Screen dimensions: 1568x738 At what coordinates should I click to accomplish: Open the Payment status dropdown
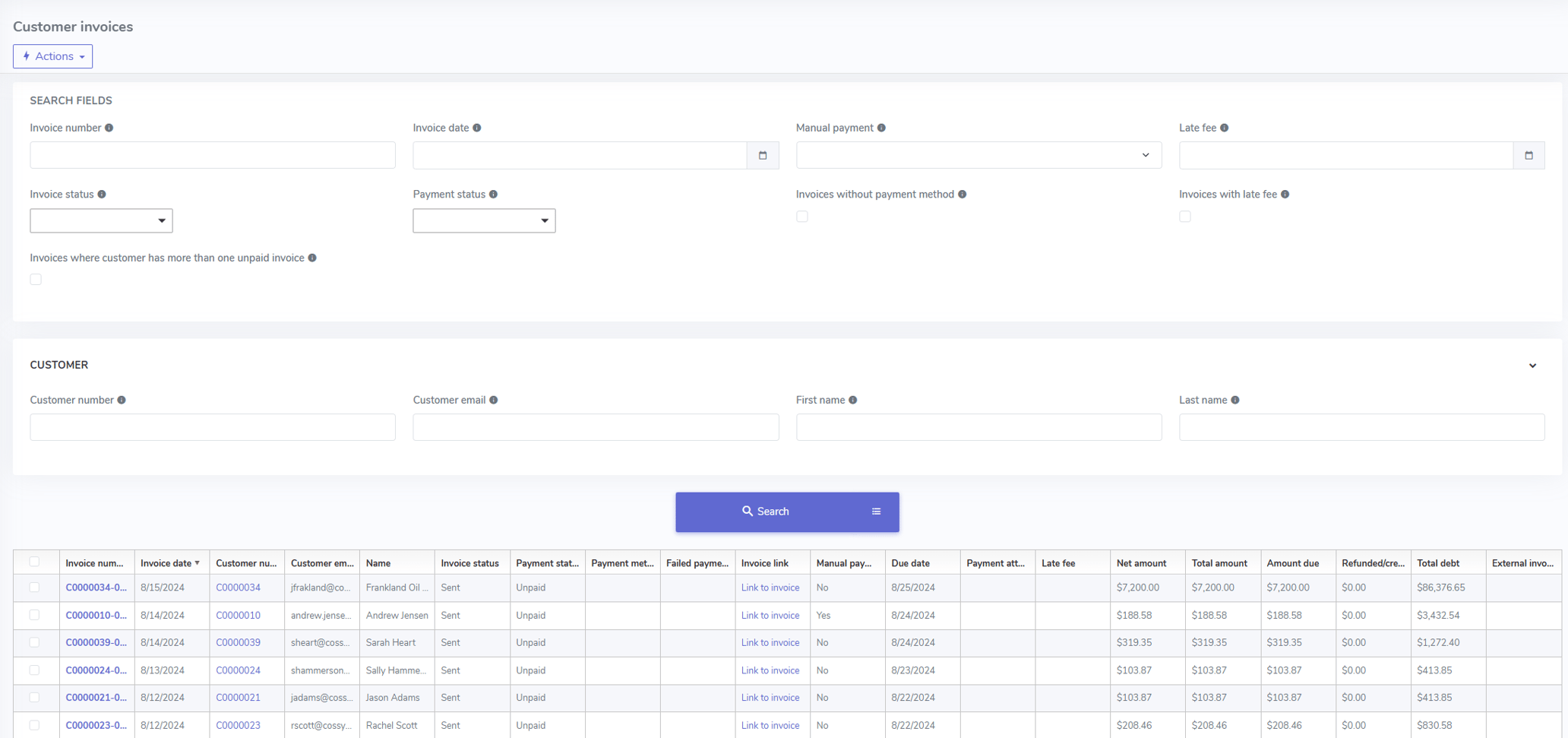(484, 220)
